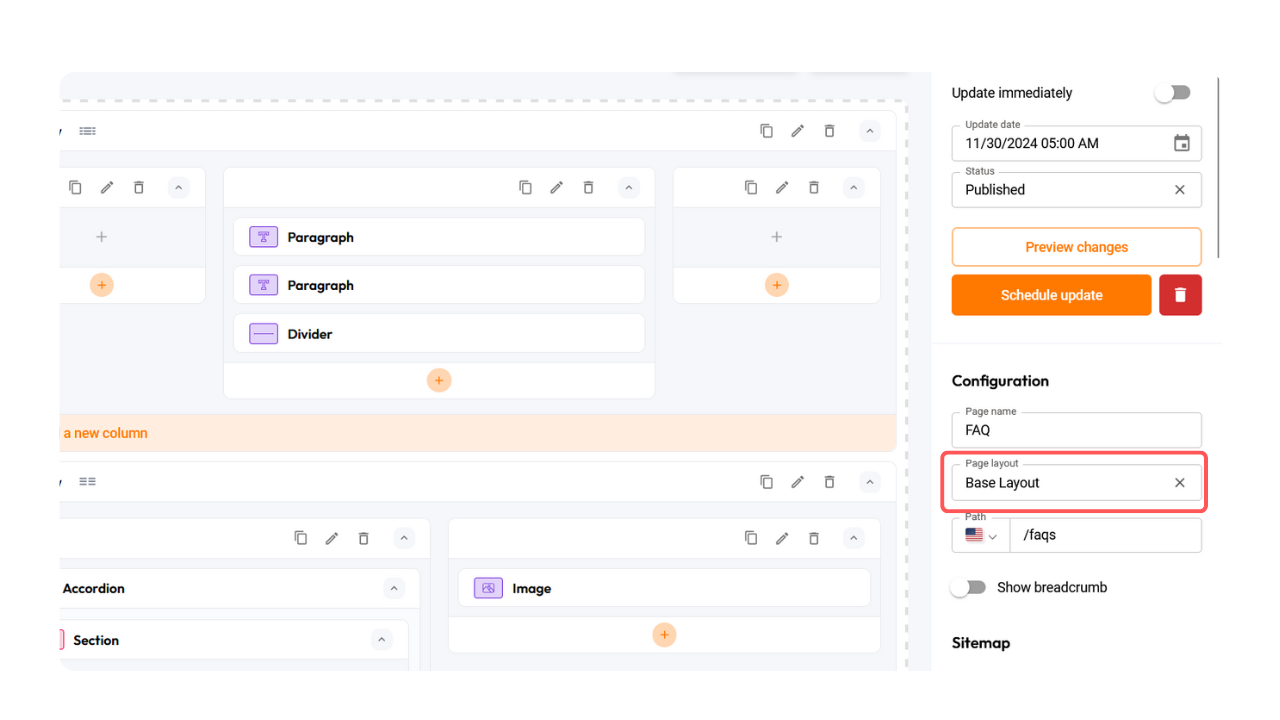This screenshot has width=1280, height=720.
Task: Open the path language flag dropdown
Action: pyautogui.click(x=981, y=536)
